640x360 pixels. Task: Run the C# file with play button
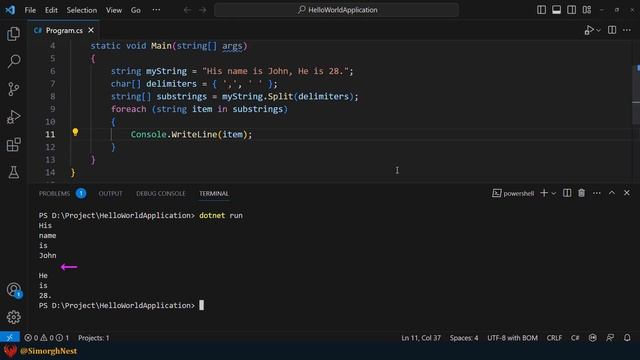click(x=589, y=30)
